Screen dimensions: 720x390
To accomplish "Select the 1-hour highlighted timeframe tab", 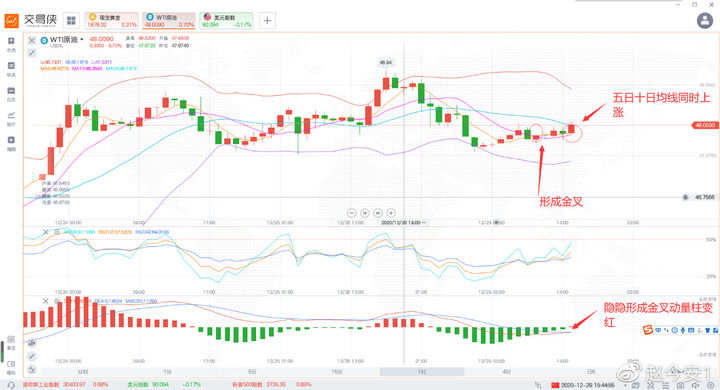I will [422, 371].
